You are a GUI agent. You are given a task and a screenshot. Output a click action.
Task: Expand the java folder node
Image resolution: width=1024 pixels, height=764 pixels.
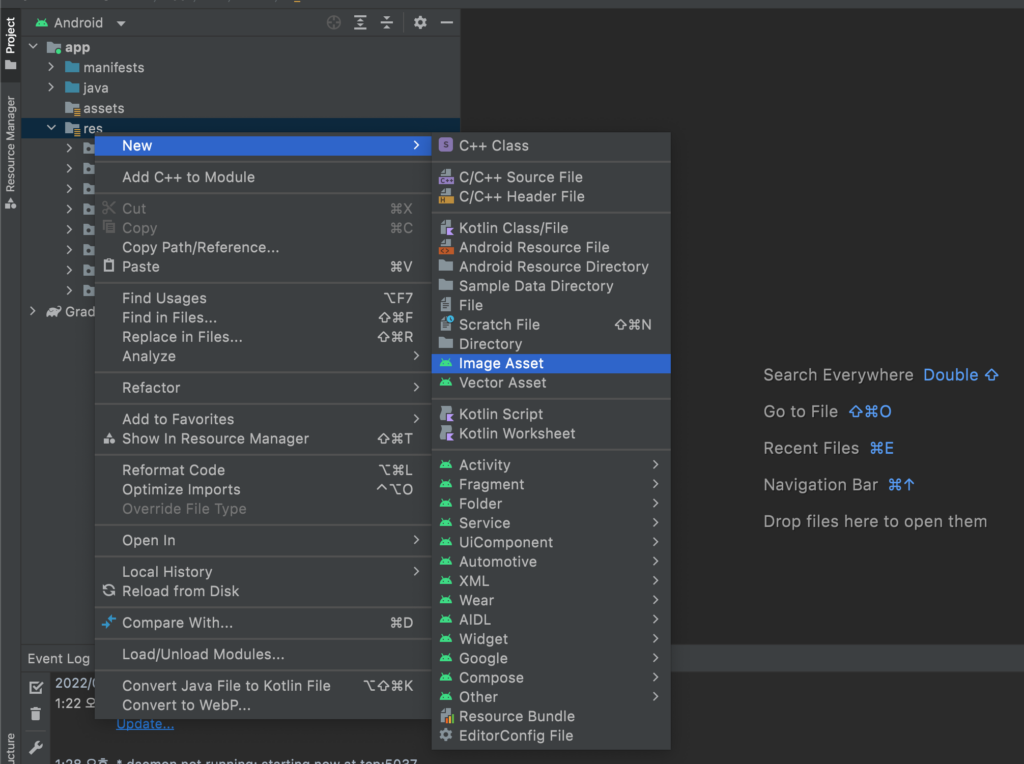pyautogui.click(x=51, y=88)
